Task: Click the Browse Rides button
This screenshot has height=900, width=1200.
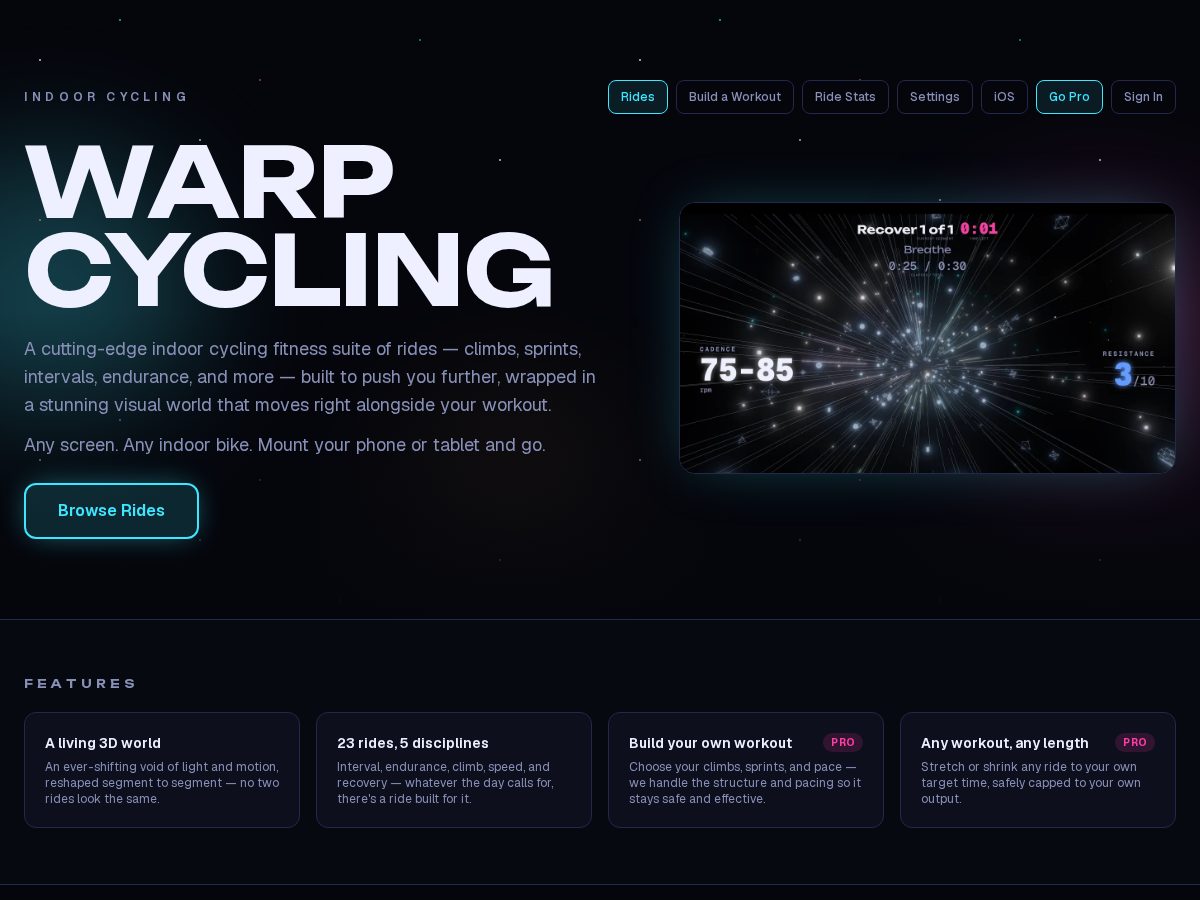Action: 111,511
